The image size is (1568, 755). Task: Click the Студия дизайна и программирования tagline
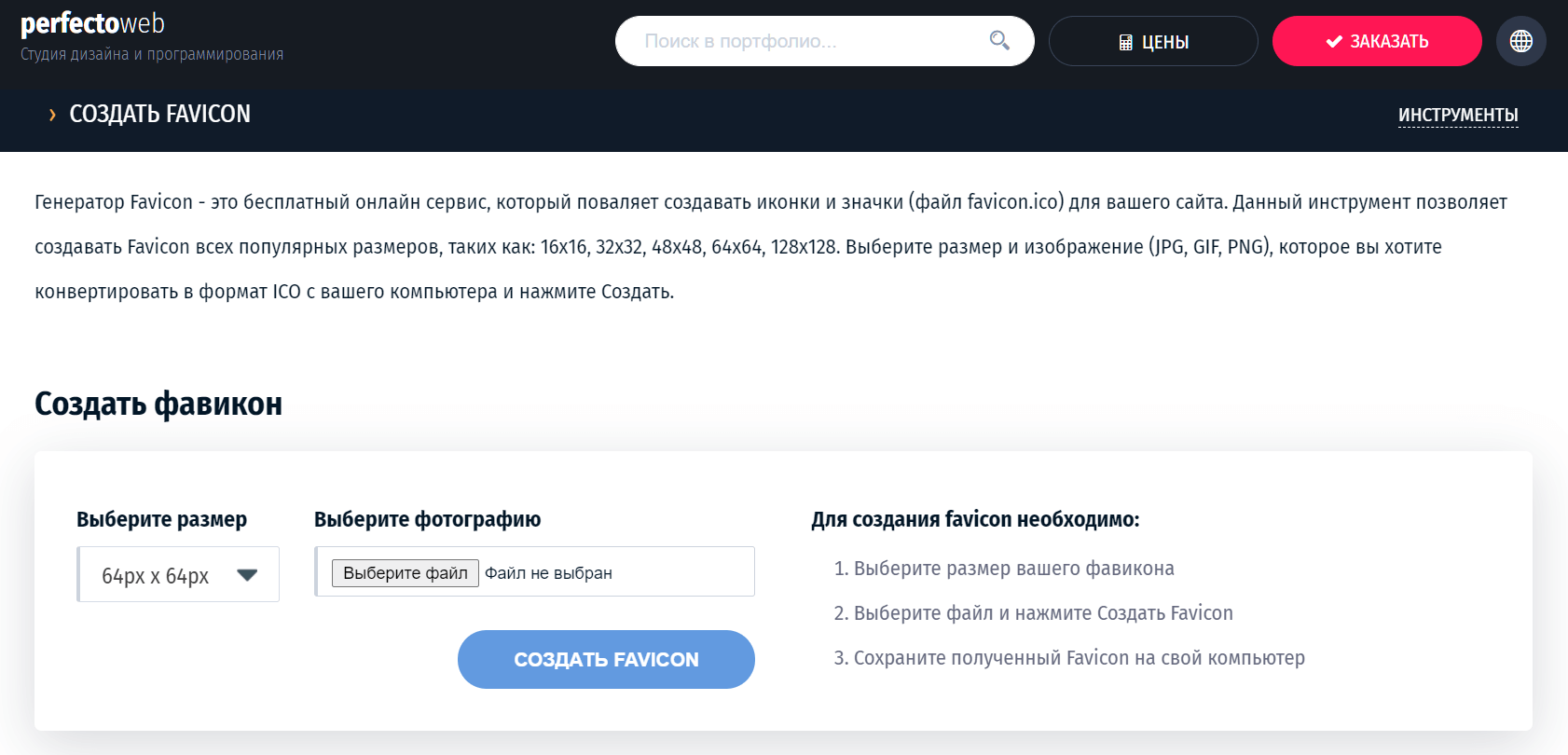pos(152,54)
